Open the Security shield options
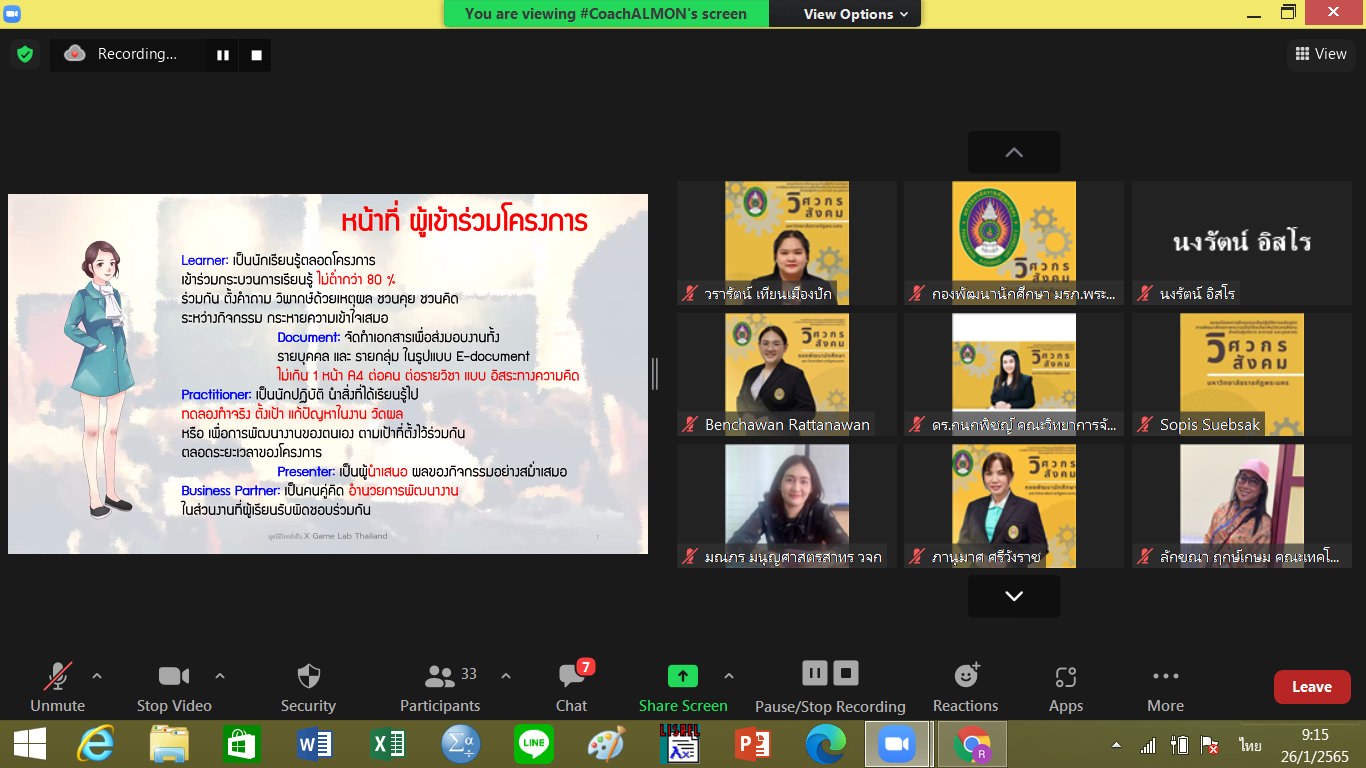The width and height of the screenshot is (1366, 768). click(308, 687)
